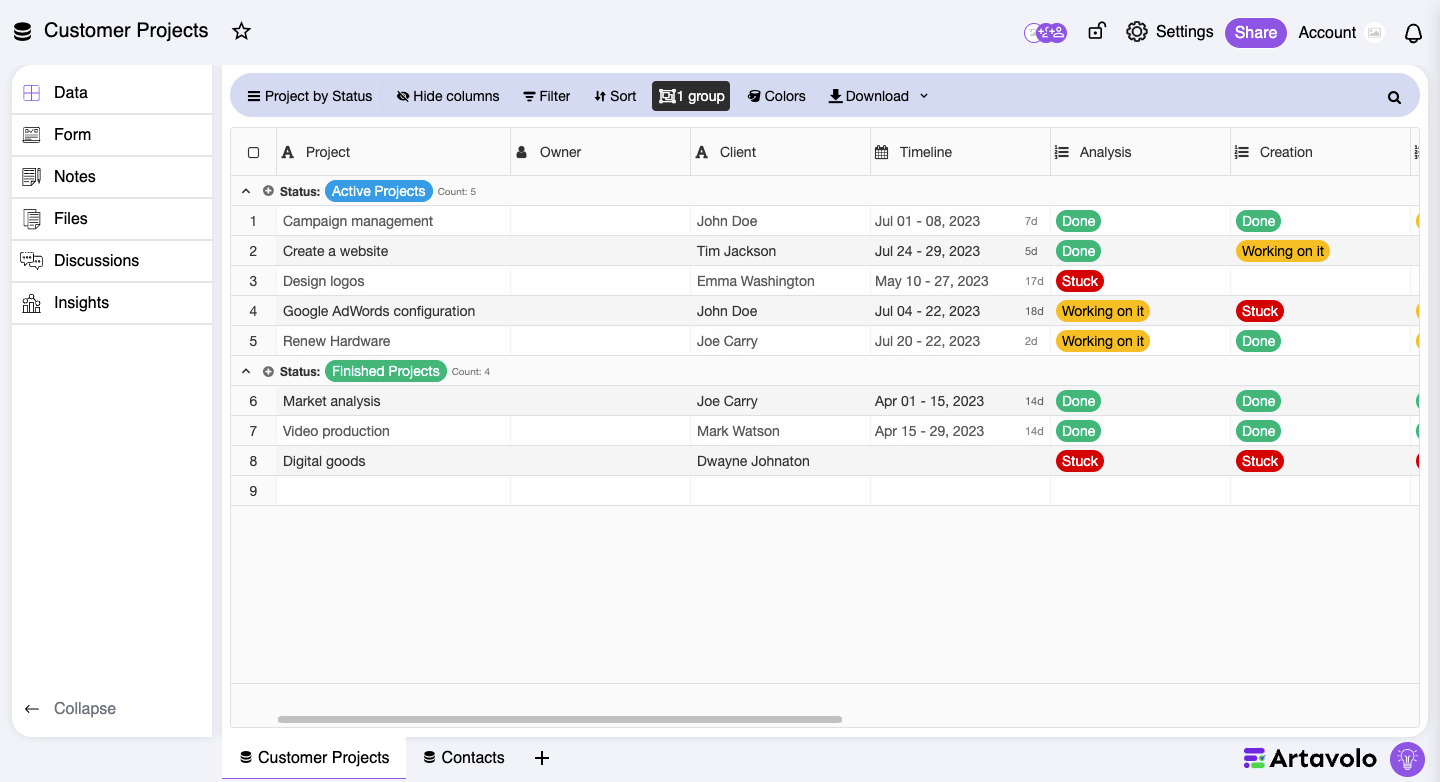Click the Account avatar image

coord(1375,32)
